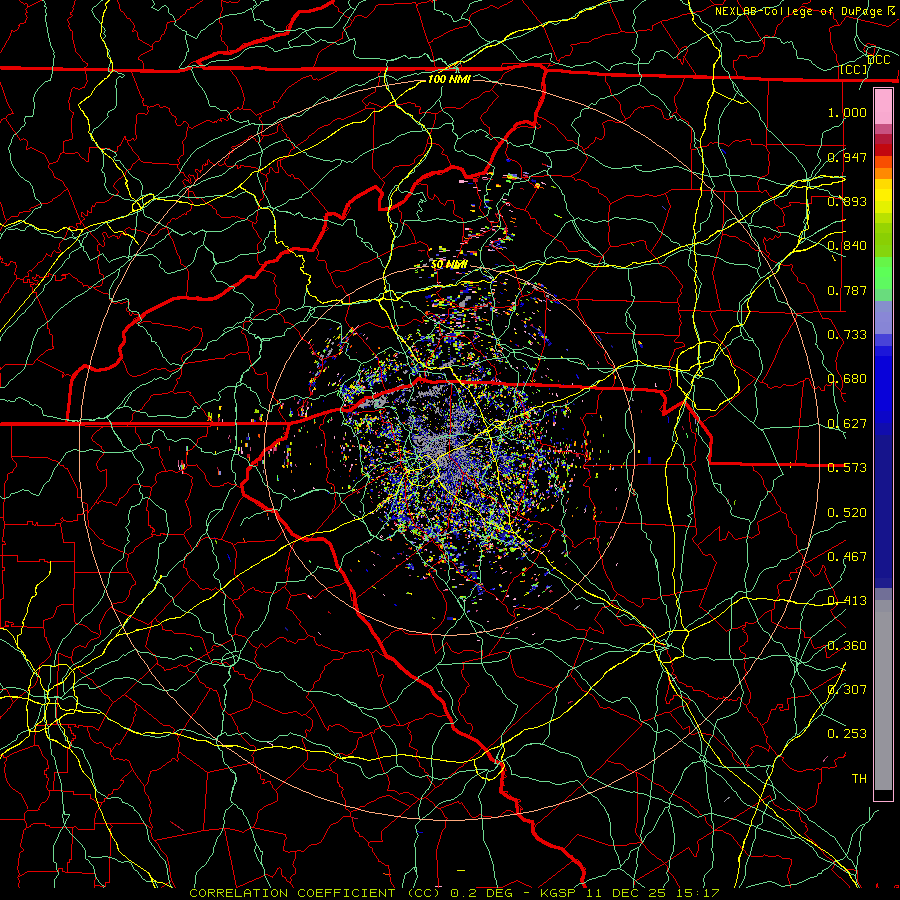Click the 15:17 timestamp
This screenshot has height=900, width=900.
[x=697, y=893]
